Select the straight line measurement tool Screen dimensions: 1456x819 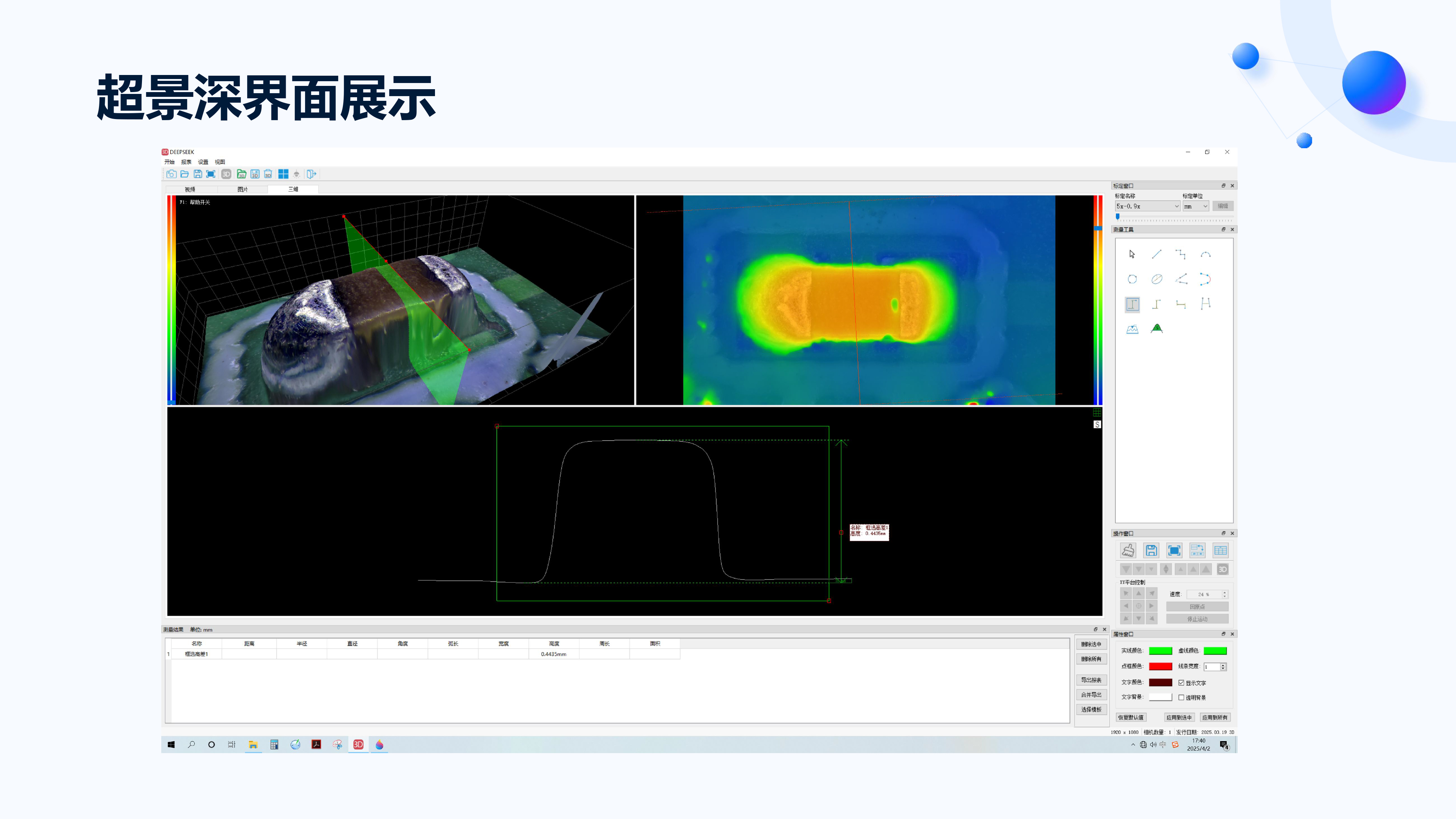coord(1156,254)
